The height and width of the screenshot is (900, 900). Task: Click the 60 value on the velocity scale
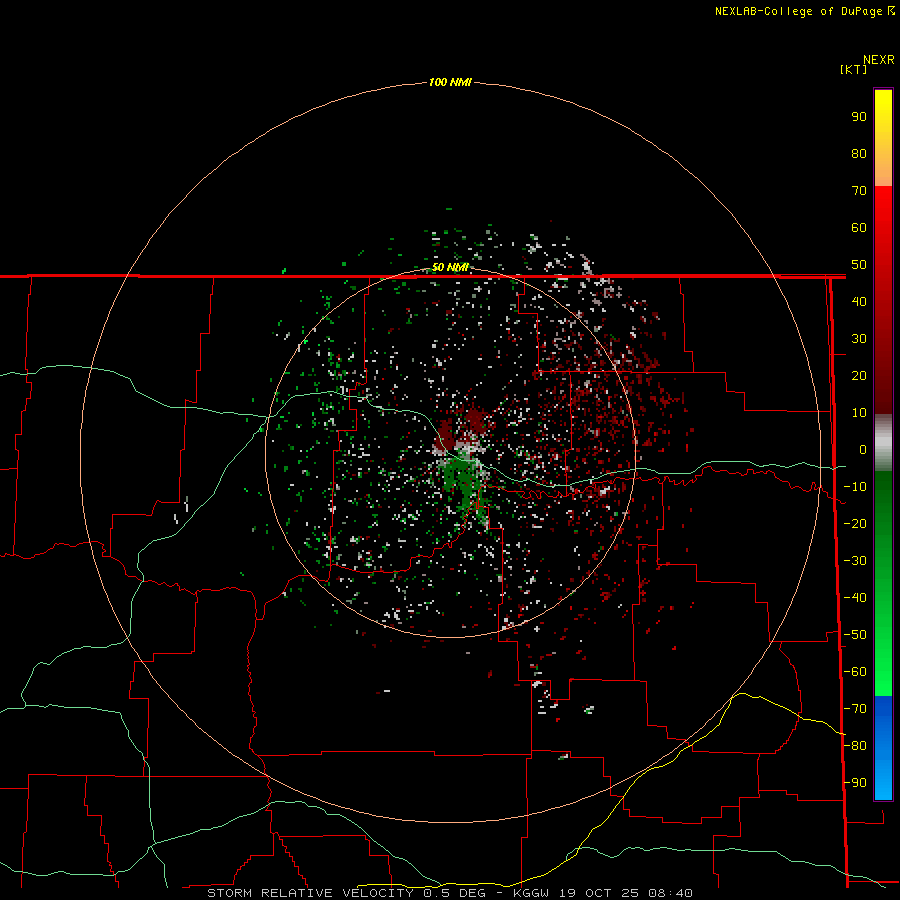pyautogui.click(x=859, y=228)
